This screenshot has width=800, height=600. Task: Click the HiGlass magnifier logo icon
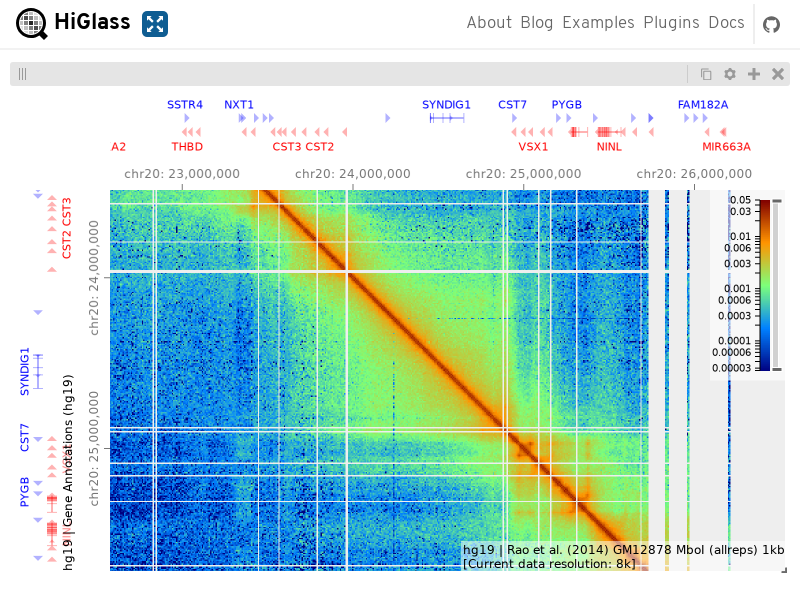coord(32,23)
